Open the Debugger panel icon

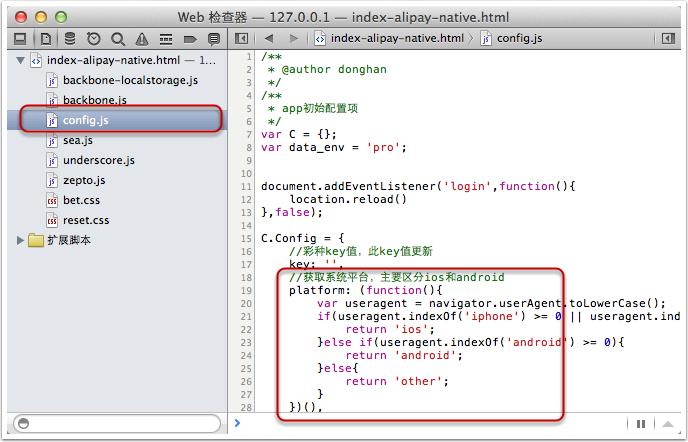pos(165,38)
